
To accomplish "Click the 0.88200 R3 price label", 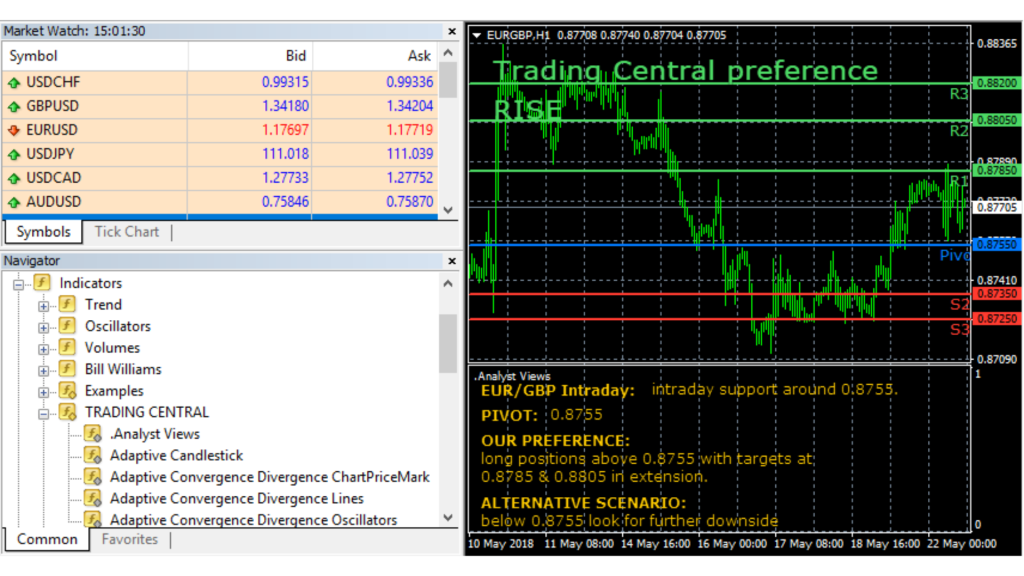I will (x=997, y=83).
